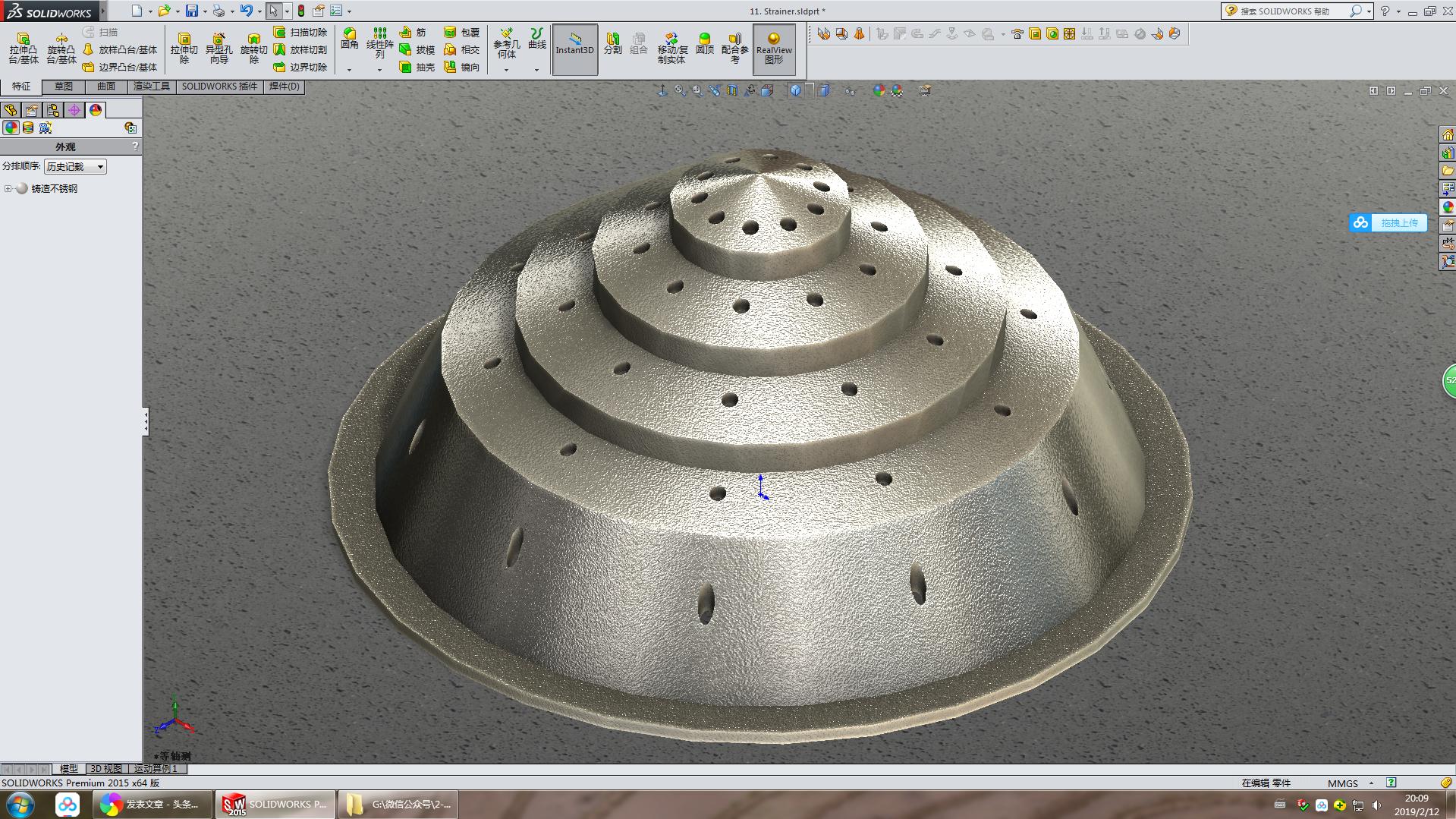Toggle RealView graphics rendering
The width and height of the screenshot is (1456, 819).
click(774, 49)
